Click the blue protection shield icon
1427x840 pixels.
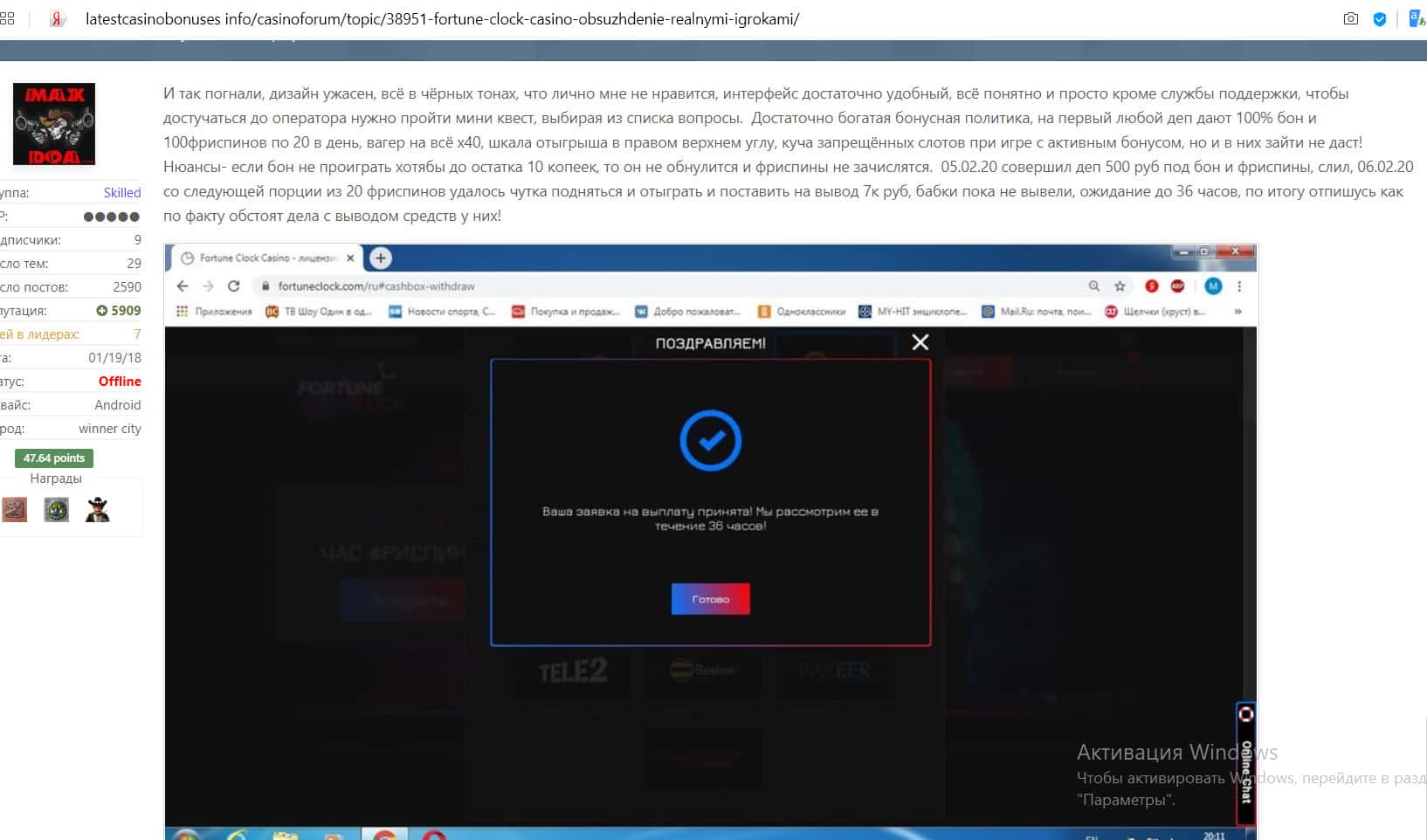1380,18
